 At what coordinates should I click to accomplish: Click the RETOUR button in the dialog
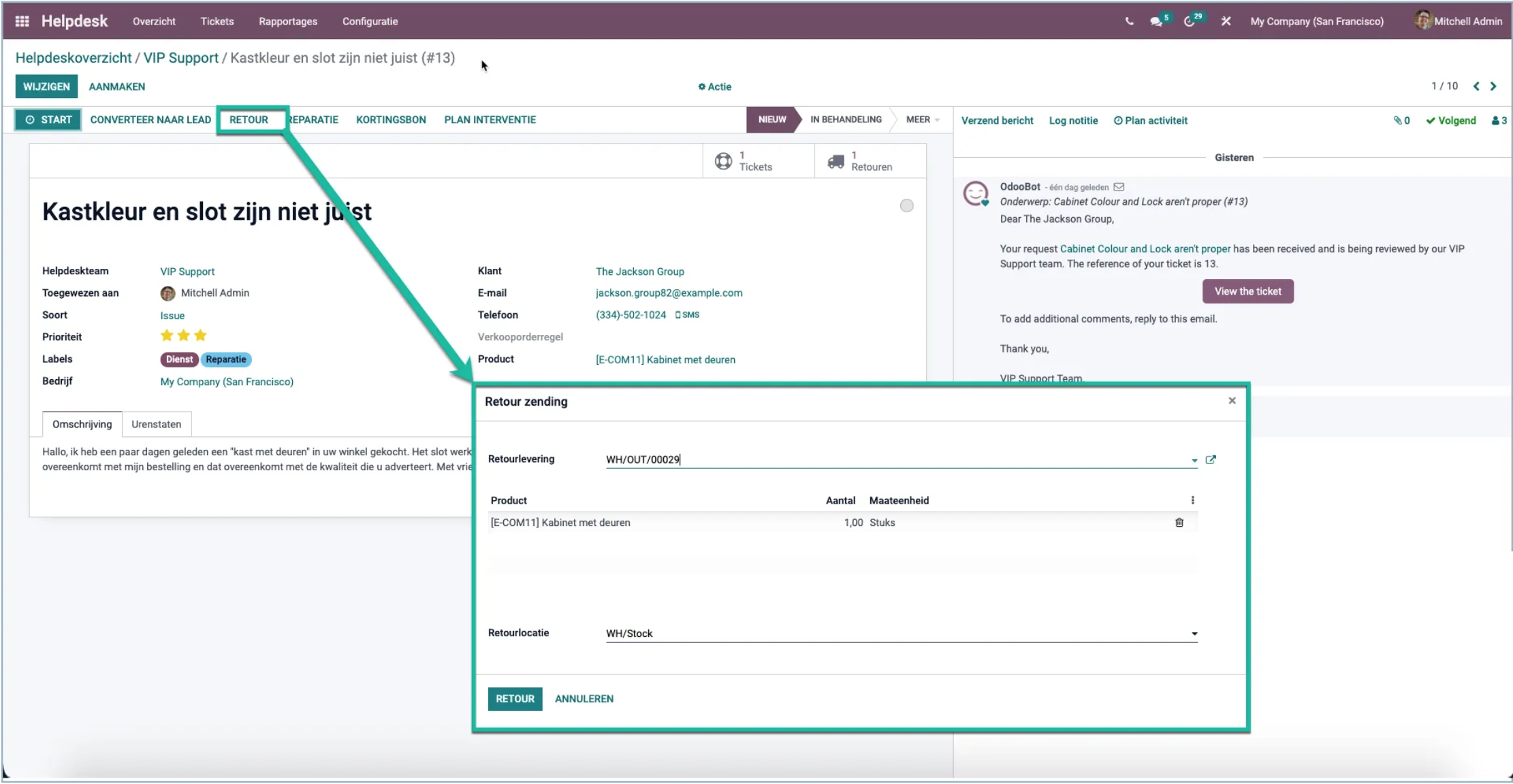[x=514, y=698]
